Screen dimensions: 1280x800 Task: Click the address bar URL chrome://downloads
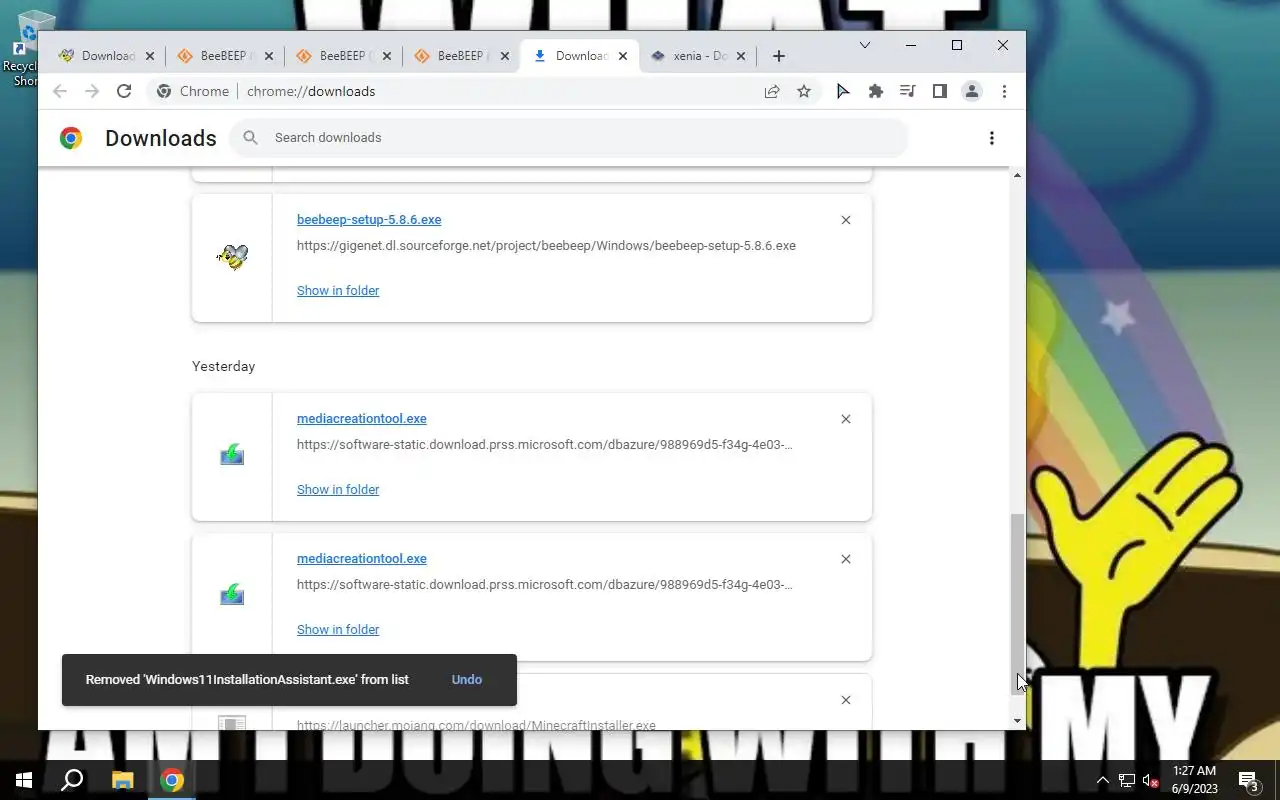[311, 91]
